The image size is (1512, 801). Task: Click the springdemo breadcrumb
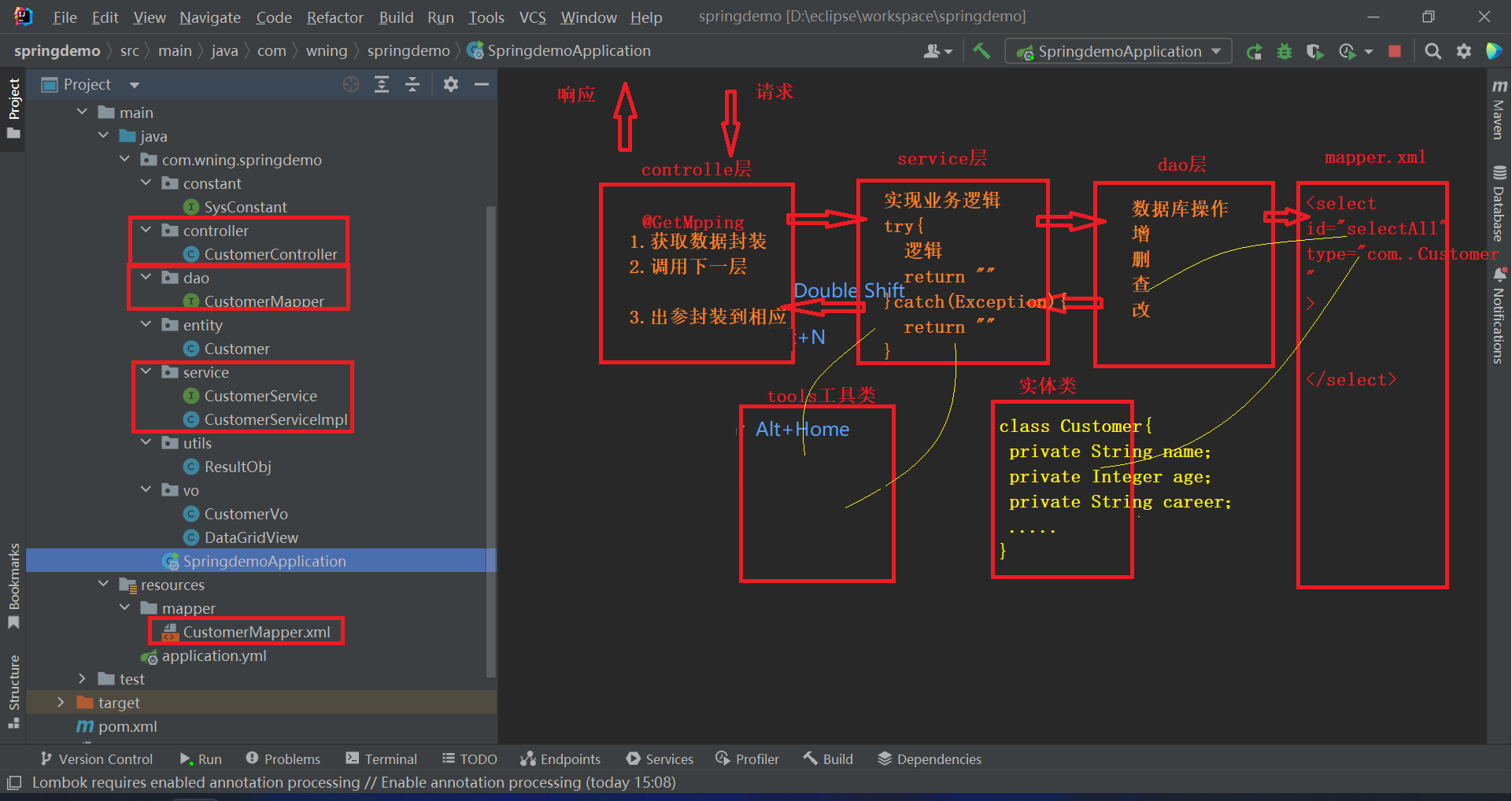pos(57,51)
